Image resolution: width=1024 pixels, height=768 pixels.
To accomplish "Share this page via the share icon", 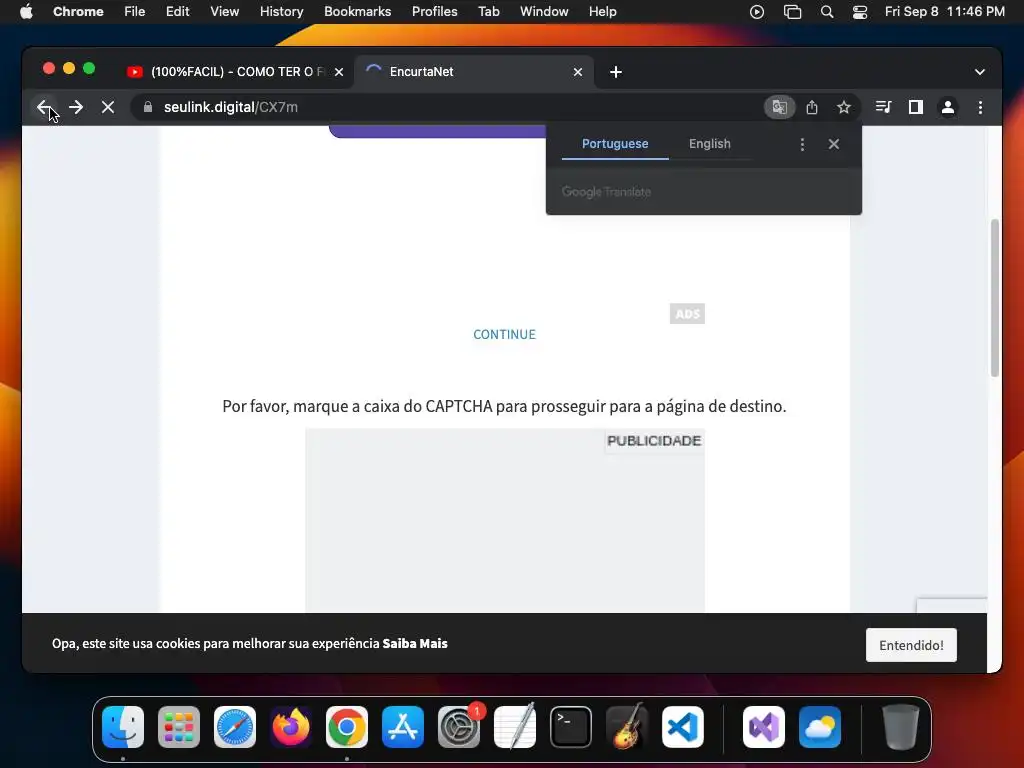I will pyautogui.click(x=812, y=107).
